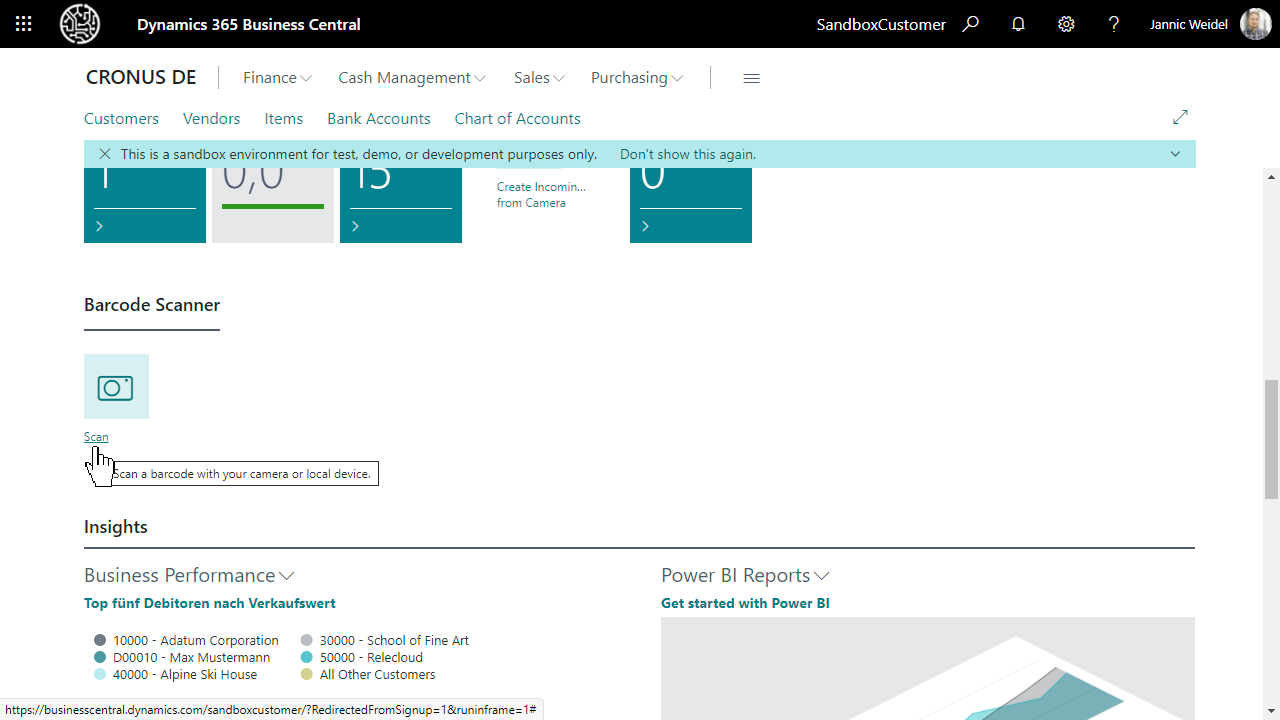Open help via the question mark icon
The width and height of the screenshot is (1280, 720).
tap(1113, 24)
